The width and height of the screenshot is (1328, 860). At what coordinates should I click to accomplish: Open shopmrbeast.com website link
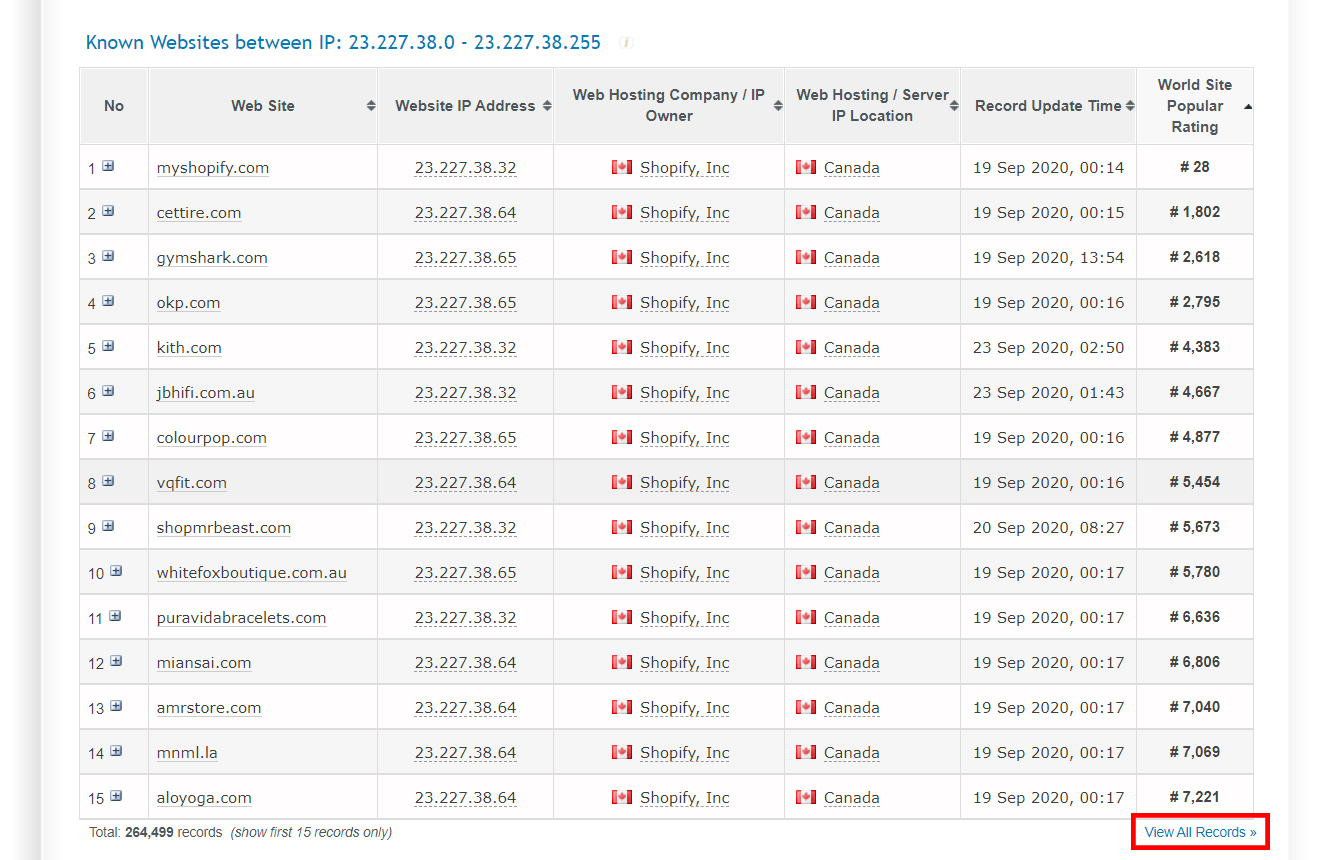tap(224, 528)
